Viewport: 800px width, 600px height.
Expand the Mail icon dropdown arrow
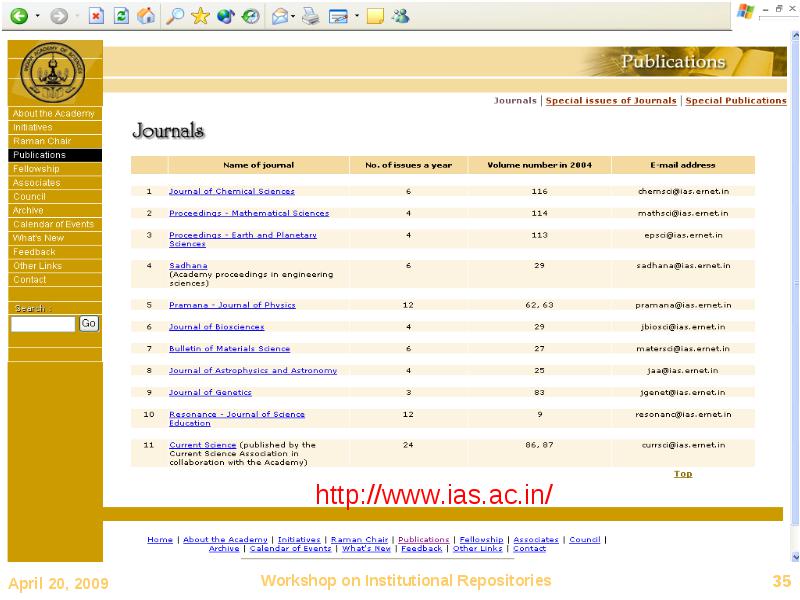tap(293, 16)
